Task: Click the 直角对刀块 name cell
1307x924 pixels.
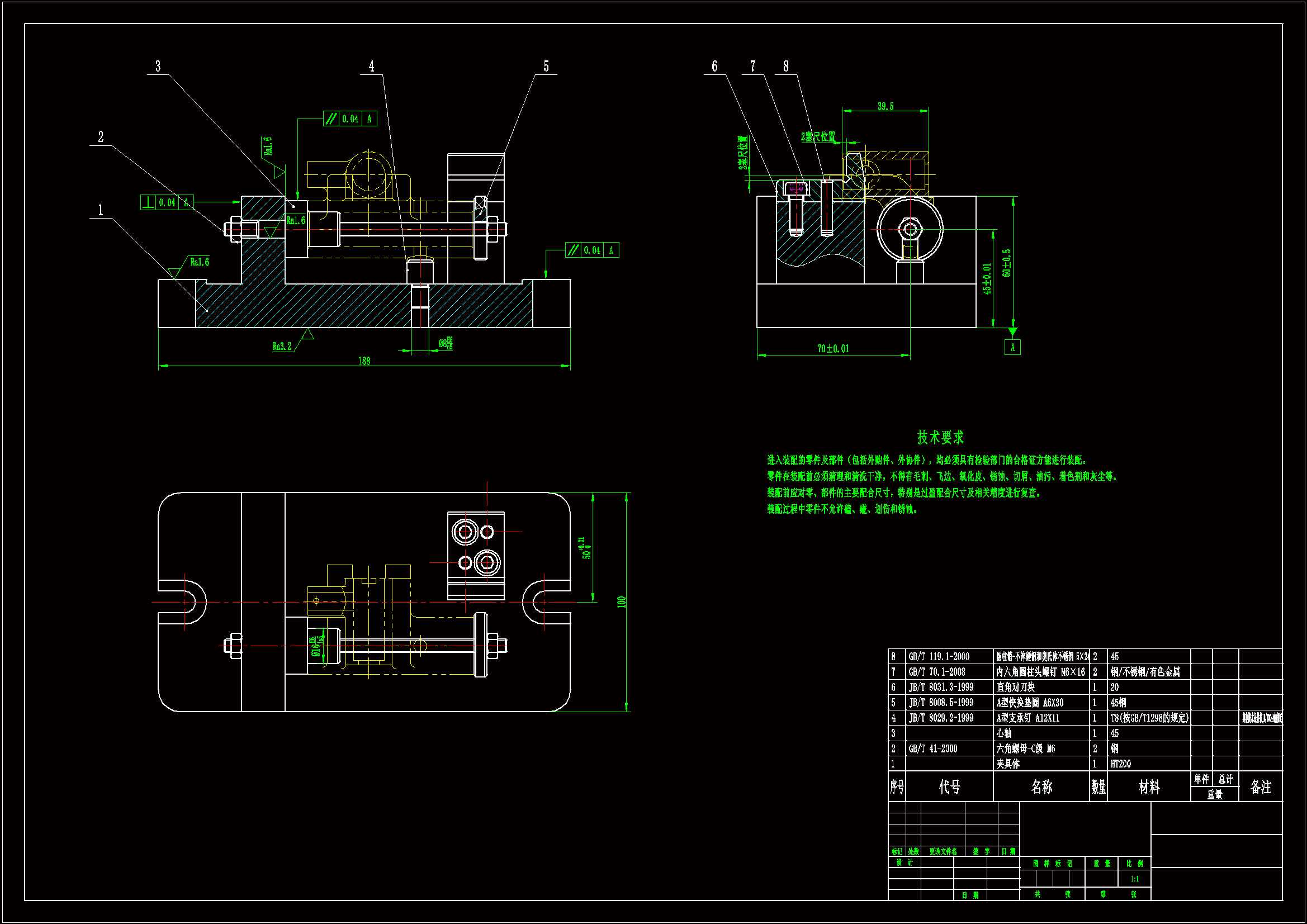Action: (x=1016, y=687)
